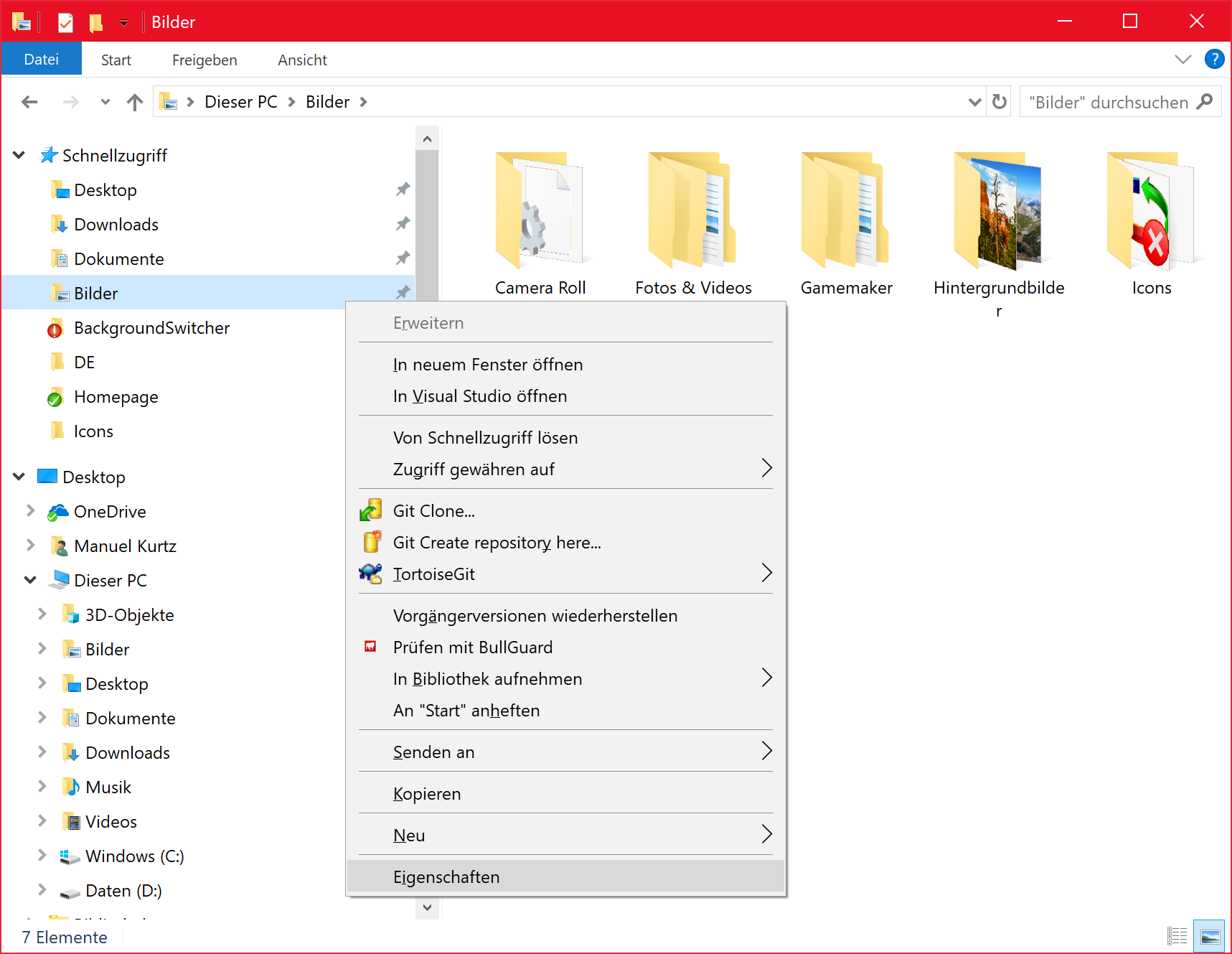This screenshot has width=1232, height=954.
Task: Open the Datei tab
Action: point(42,60)
